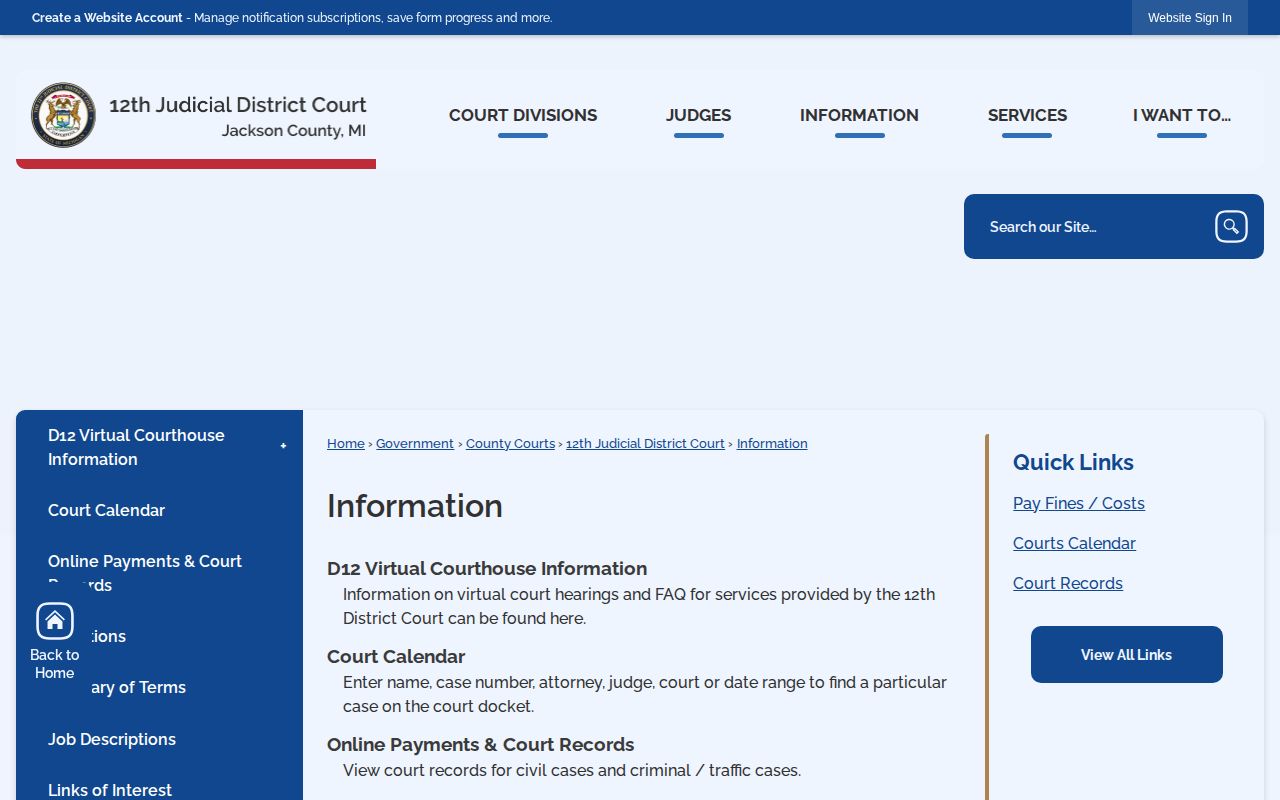
Task: Open the Information menu
Action: [859, 116]
